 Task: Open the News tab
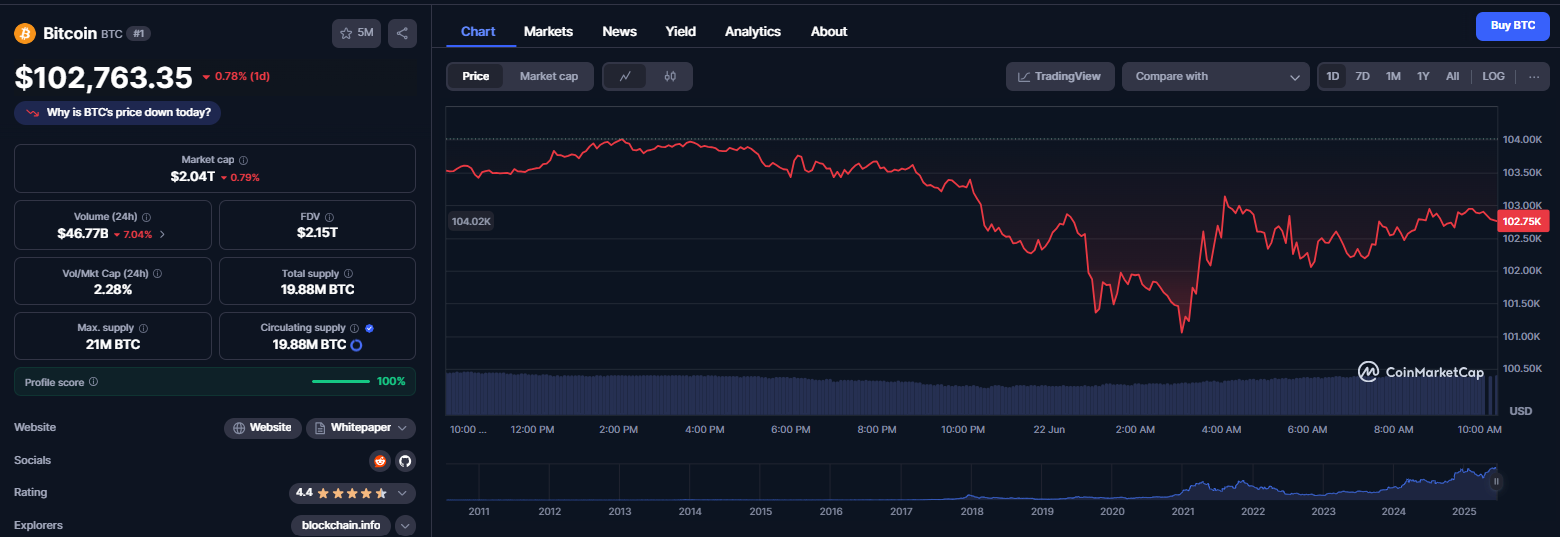pyautogui.click(x=619, y=32)
